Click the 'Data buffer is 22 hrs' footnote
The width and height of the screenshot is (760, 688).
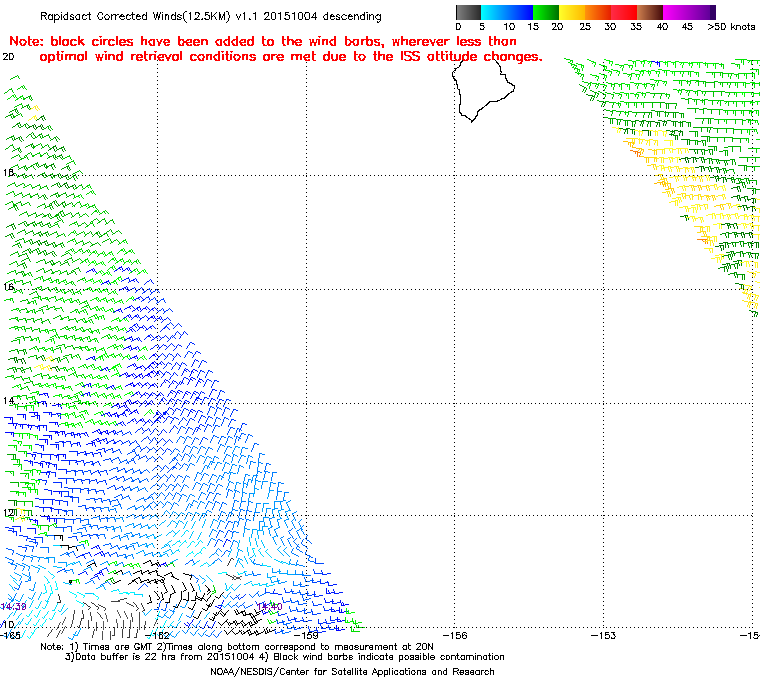(x=285, y=657)
